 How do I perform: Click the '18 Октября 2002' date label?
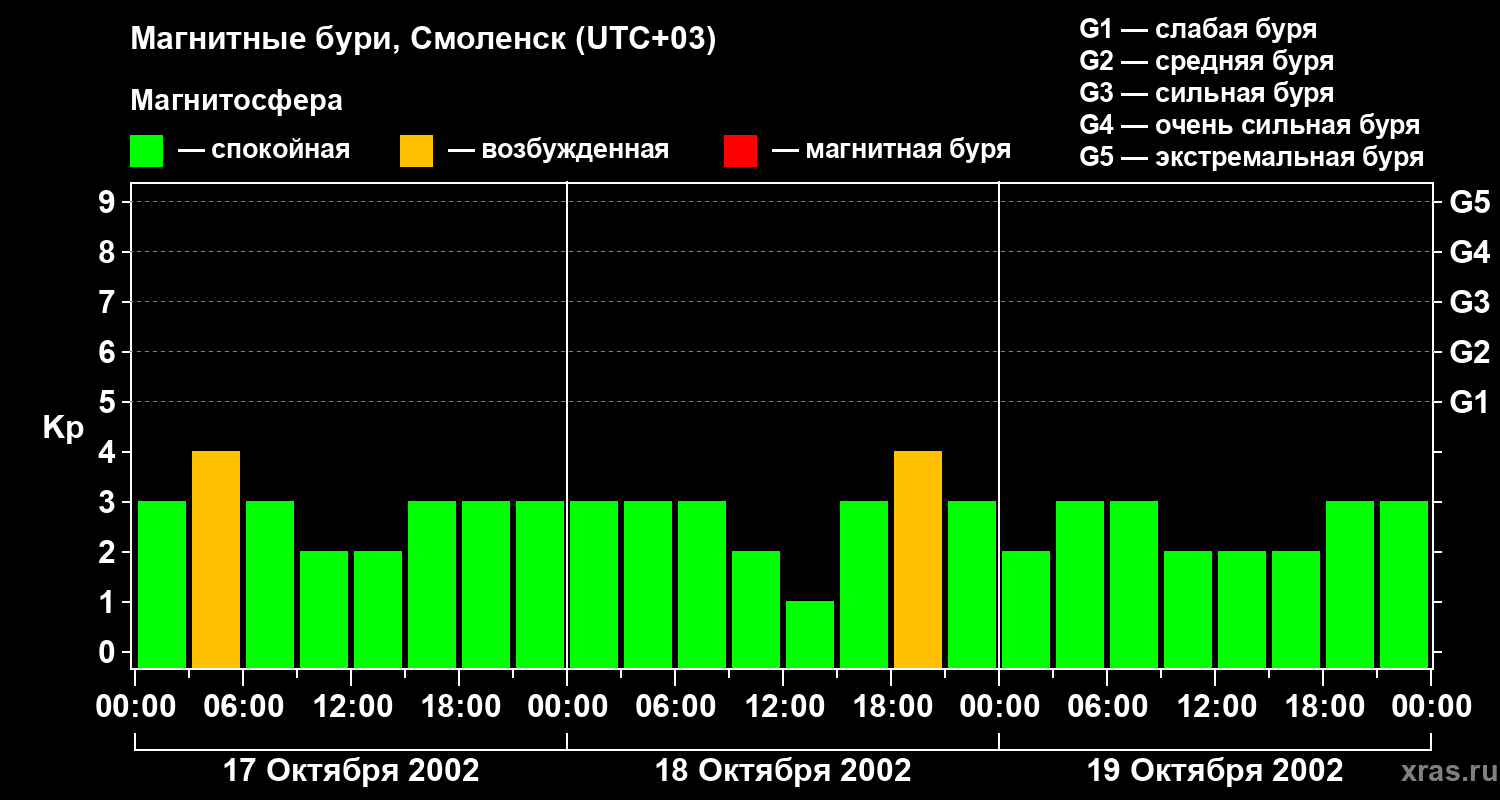tap(783, 771)
